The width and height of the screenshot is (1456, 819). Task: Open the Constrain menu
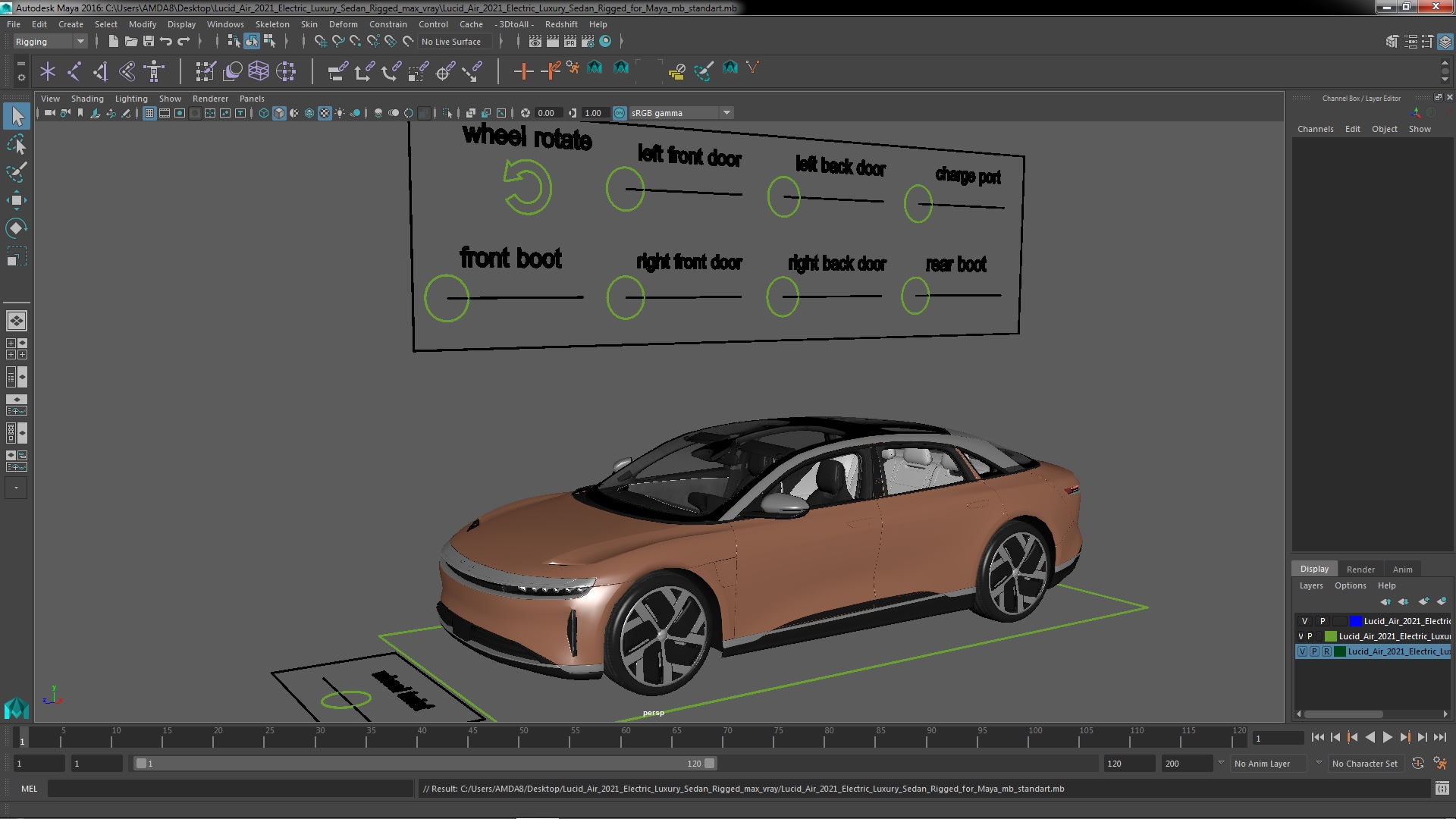388,24
